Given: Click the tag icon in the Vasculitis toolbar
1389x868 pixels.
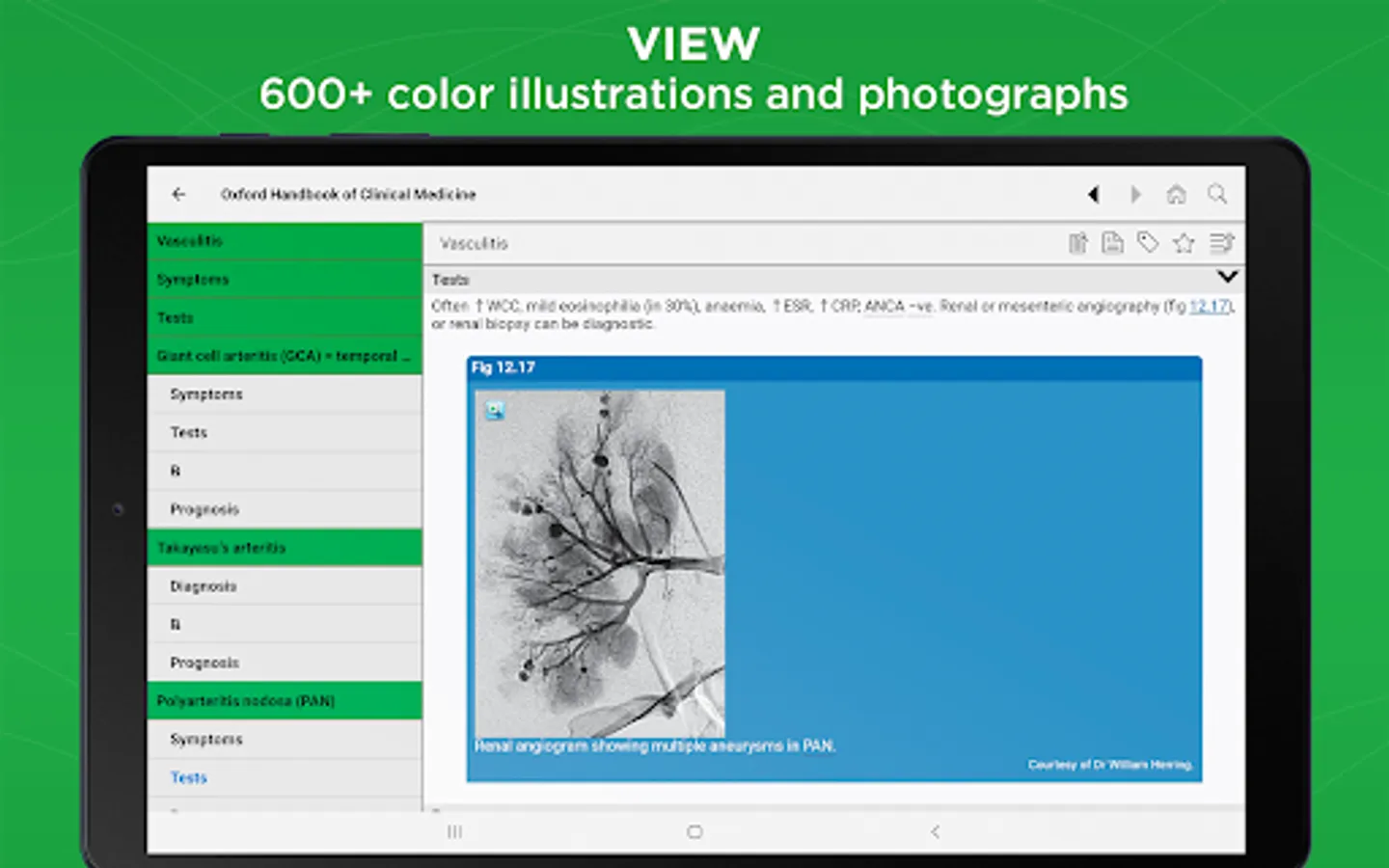Looking at the screenshot, I should (1147, 243).
